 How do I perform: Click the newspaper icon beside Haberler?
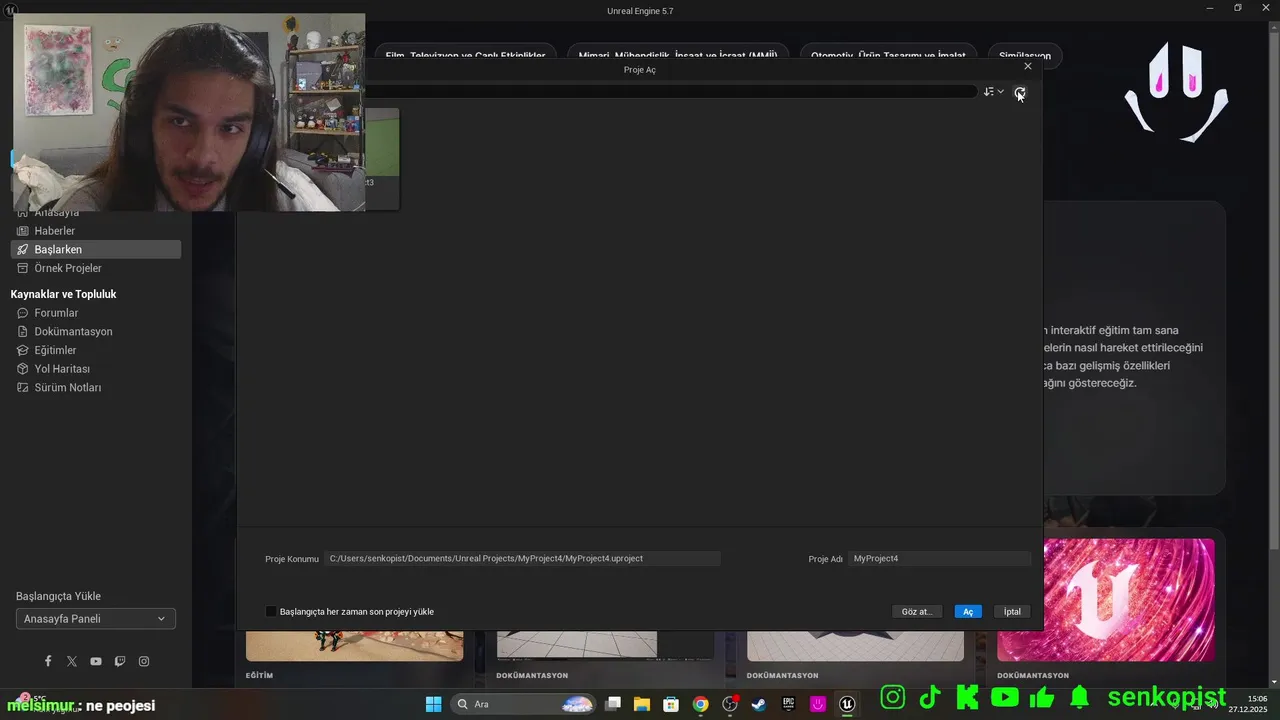click(23, 231)
